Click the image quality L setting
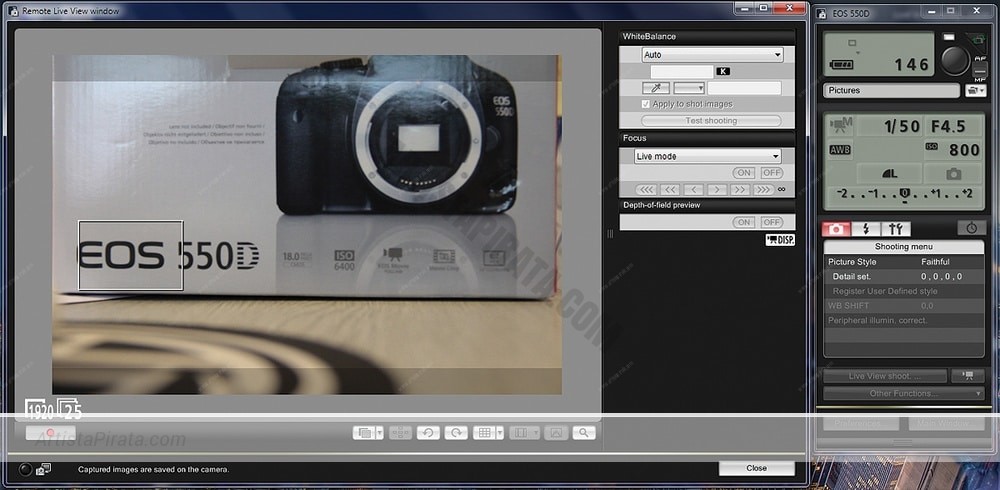Screen dimensions: 1000x490 point(889,174)
